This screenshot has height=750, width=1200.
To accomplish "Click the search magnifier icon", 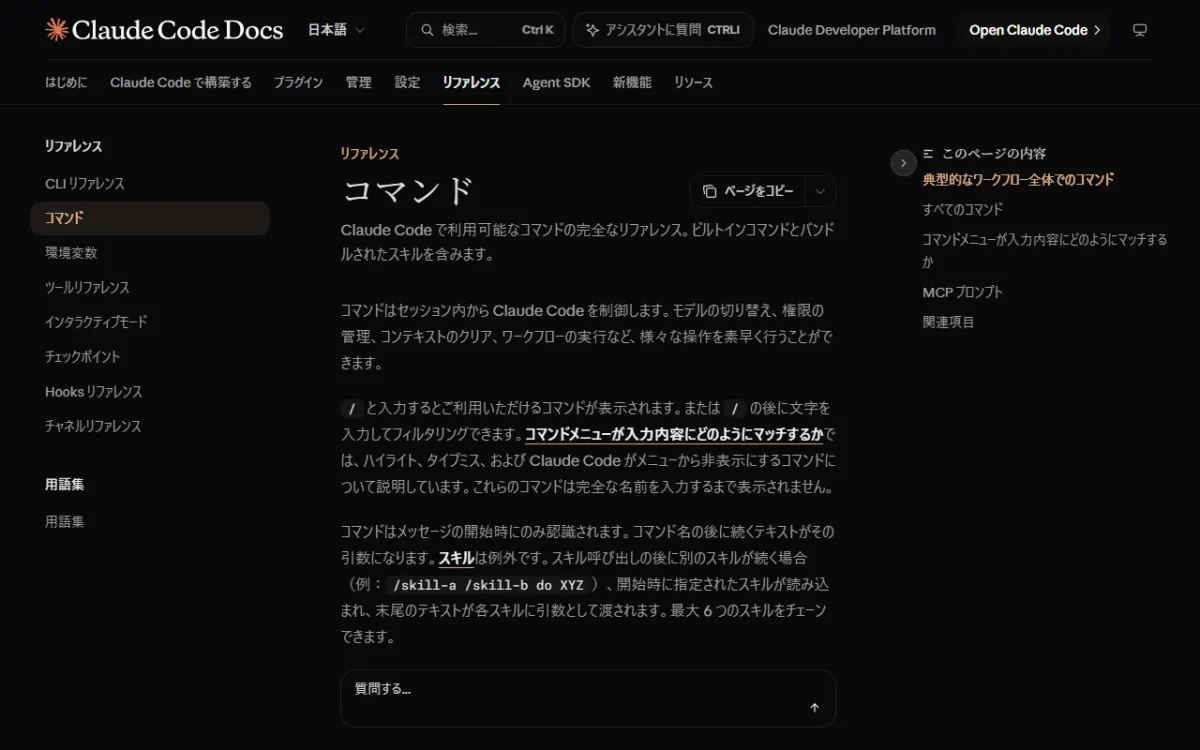I will 427,30.
